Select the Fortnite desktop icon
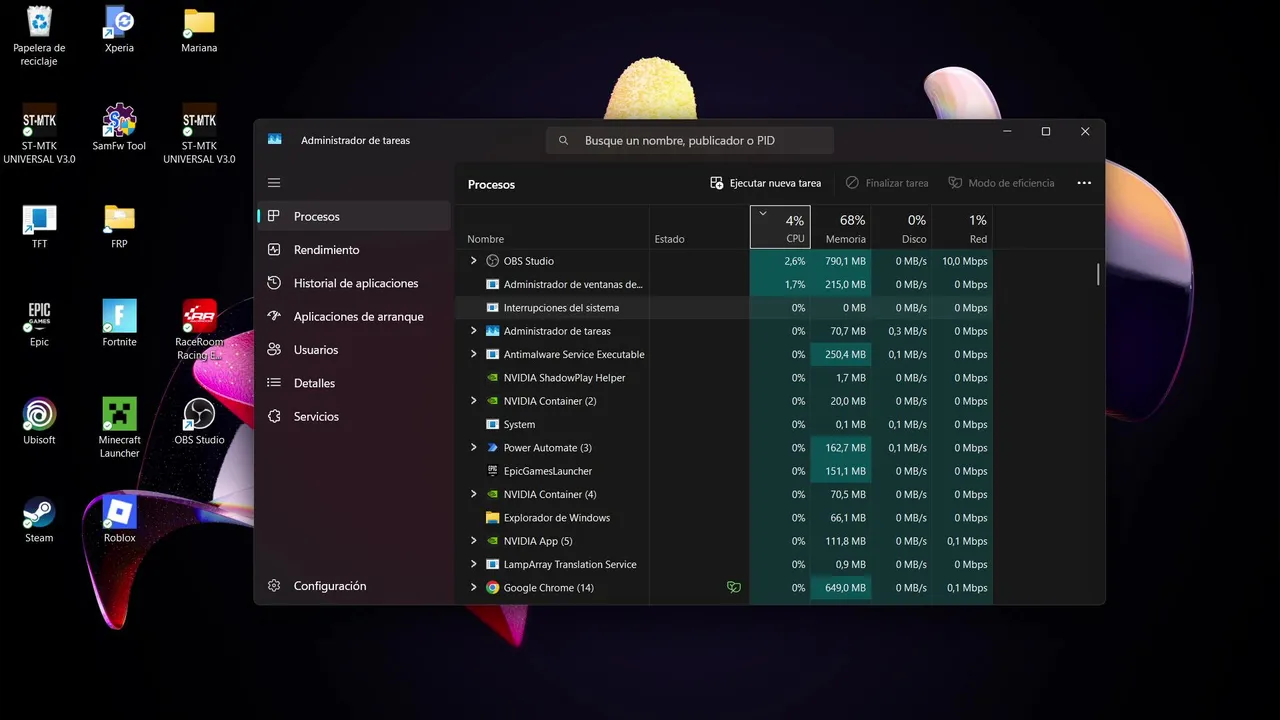 click(x=119, y=323)
